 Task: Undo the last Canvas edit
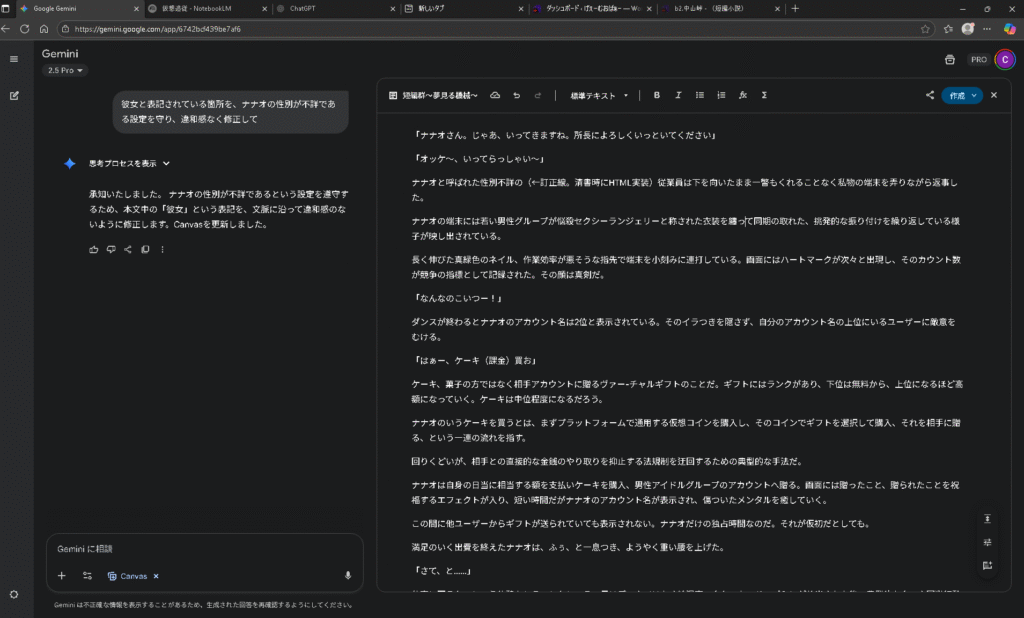tap(516, 95)
